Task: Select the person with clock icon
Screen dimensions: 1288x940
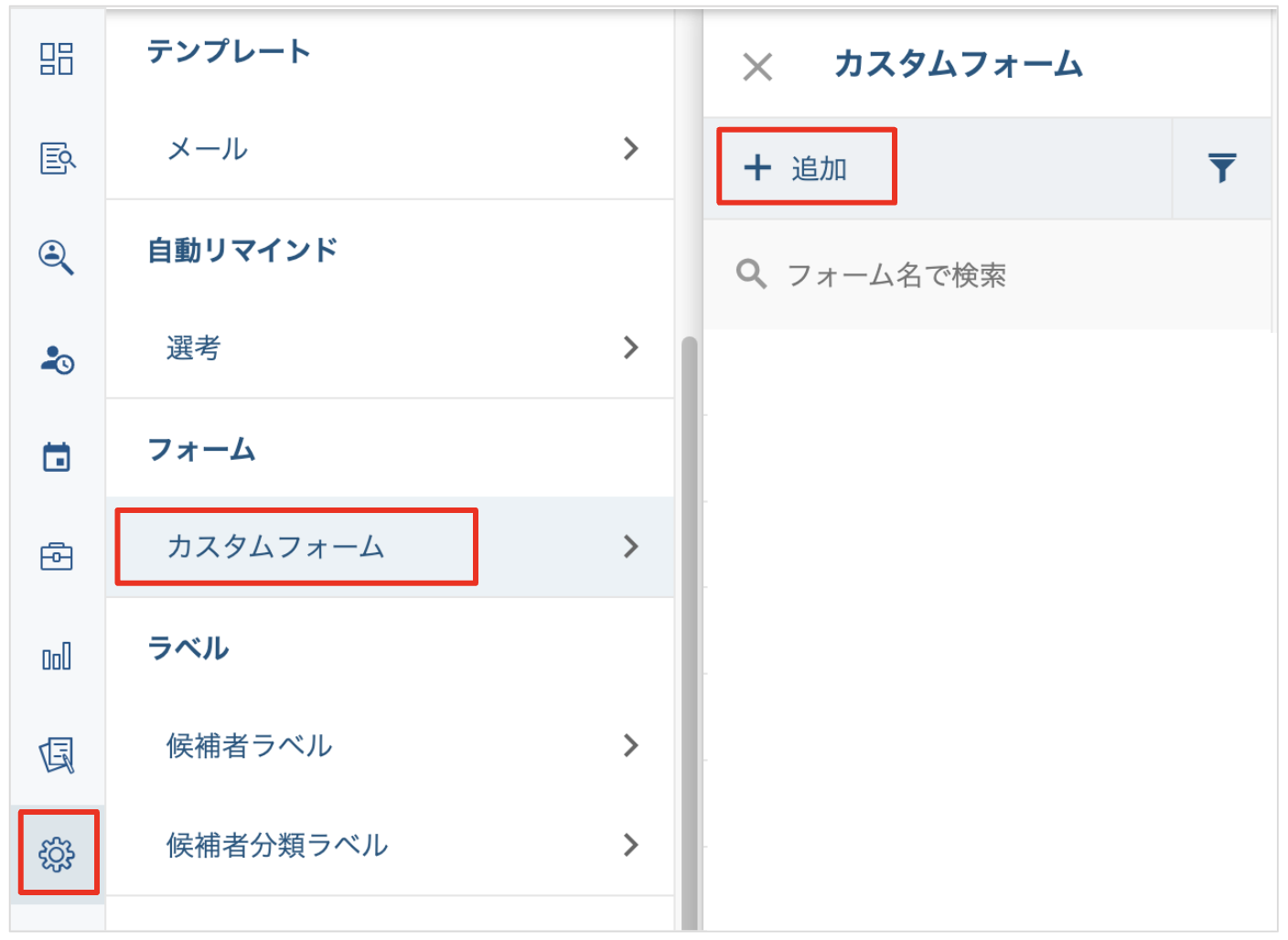Action: (57, 359)
